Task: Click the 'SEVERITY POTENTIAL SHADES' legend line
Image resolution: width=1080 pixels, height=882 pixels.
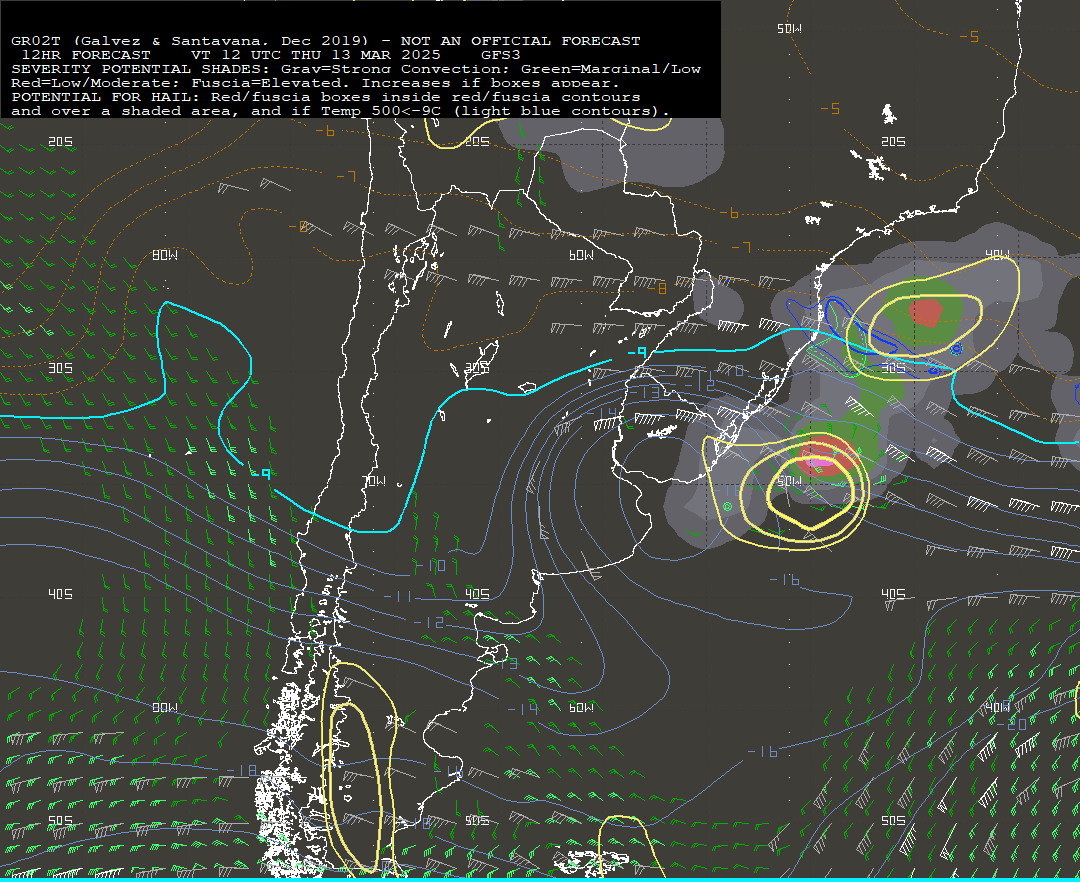Action: point(356,69)
